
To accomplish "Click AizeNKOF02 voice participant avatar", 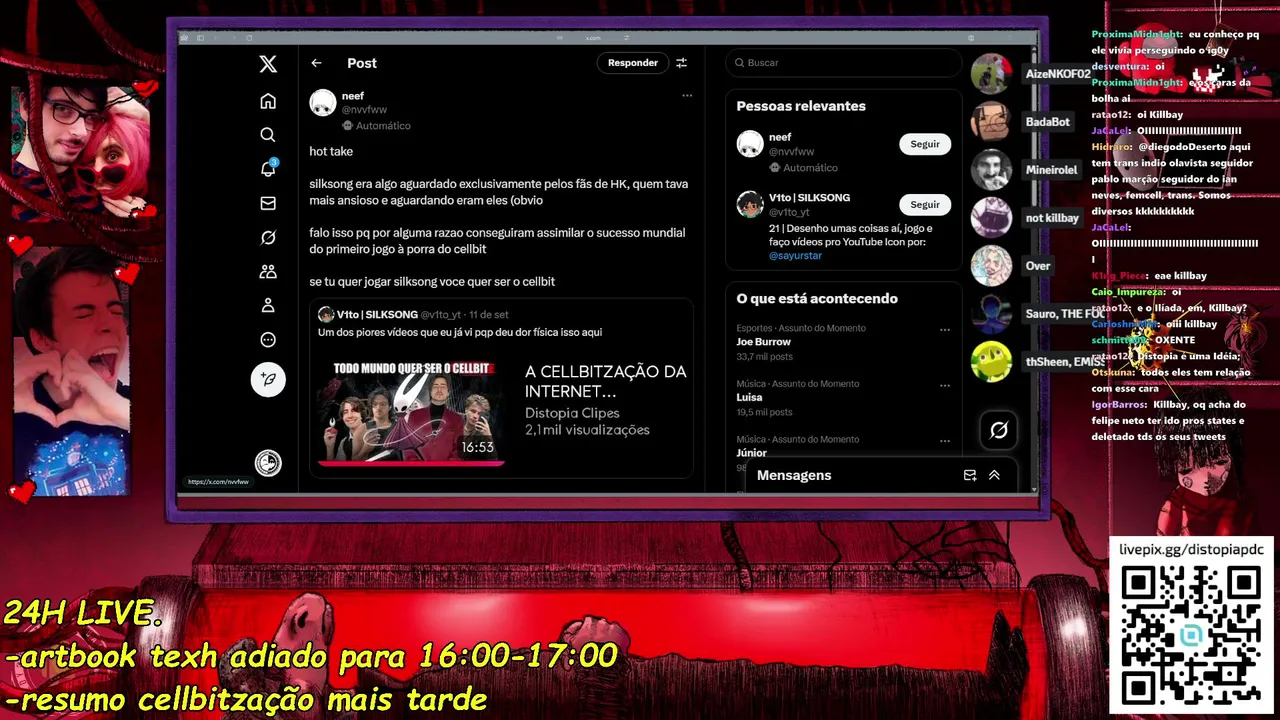I will [991, 74].
